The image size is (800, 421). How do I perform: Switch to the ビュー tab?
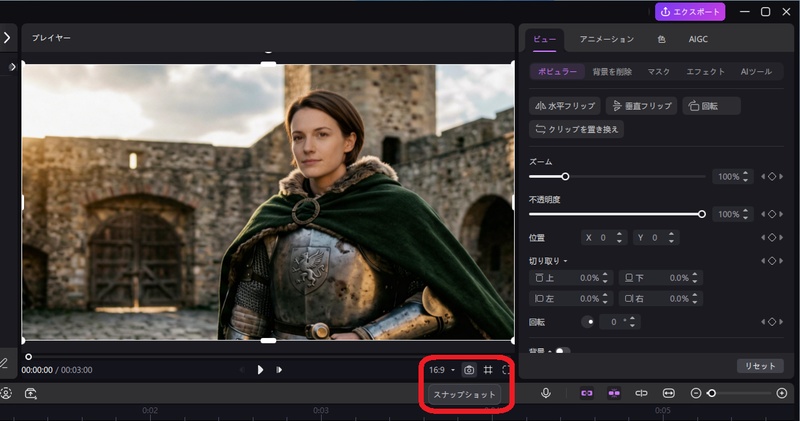(x=544, y=39)
